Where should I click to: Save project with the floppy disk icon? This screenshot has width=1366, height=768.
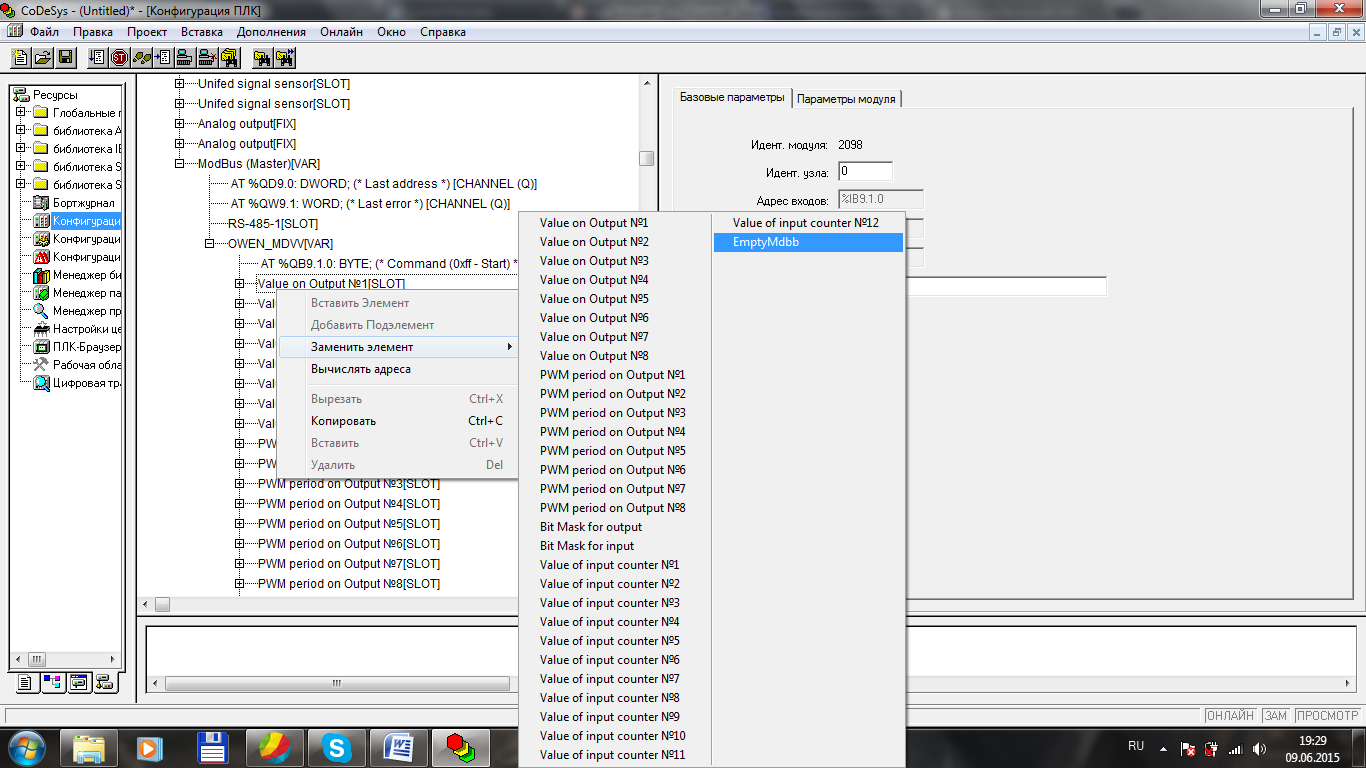[65, 57]
